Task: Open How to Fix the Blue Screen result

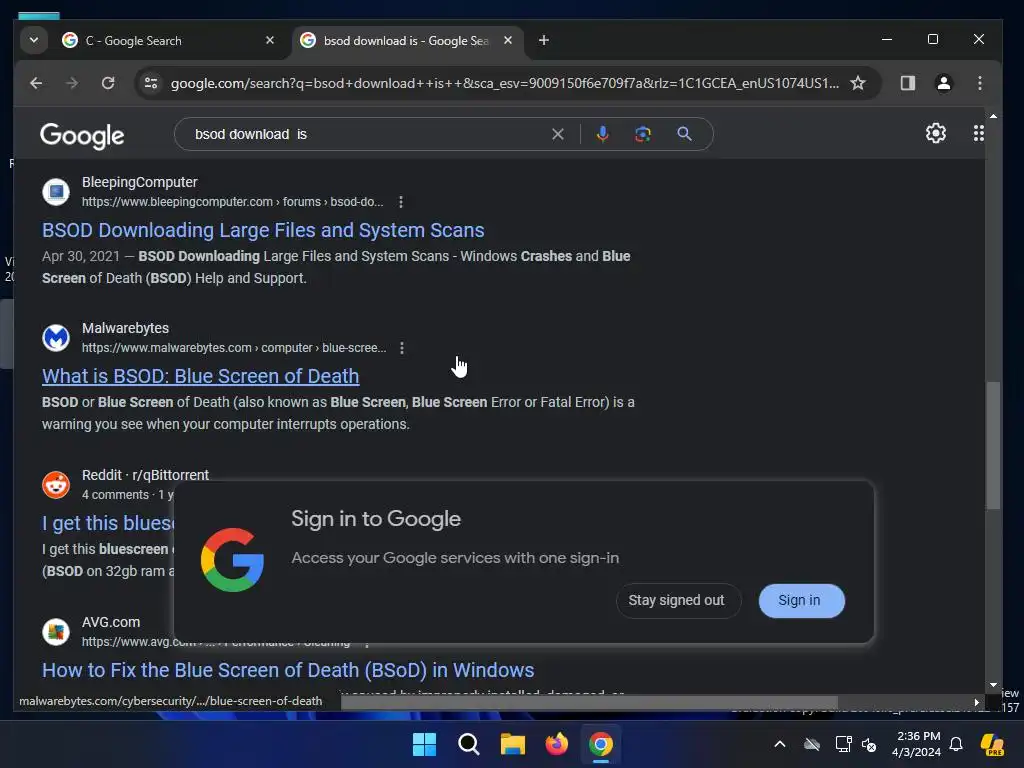Action: [288, 670]
